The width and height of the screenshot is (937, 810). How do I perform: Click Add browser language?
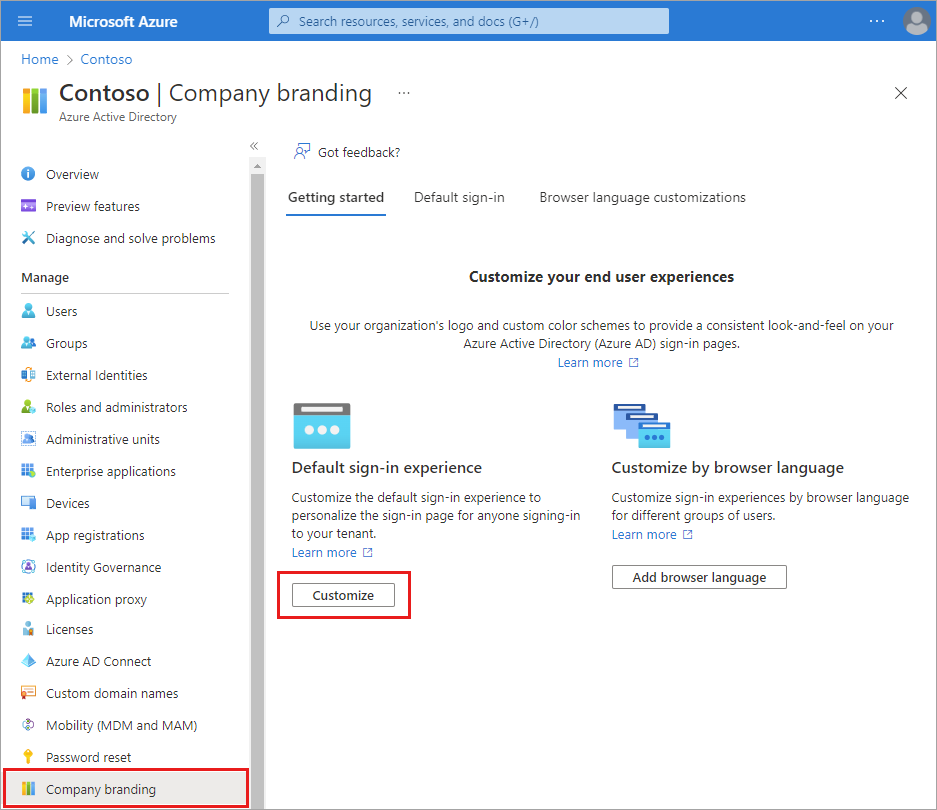click(699, 577)
